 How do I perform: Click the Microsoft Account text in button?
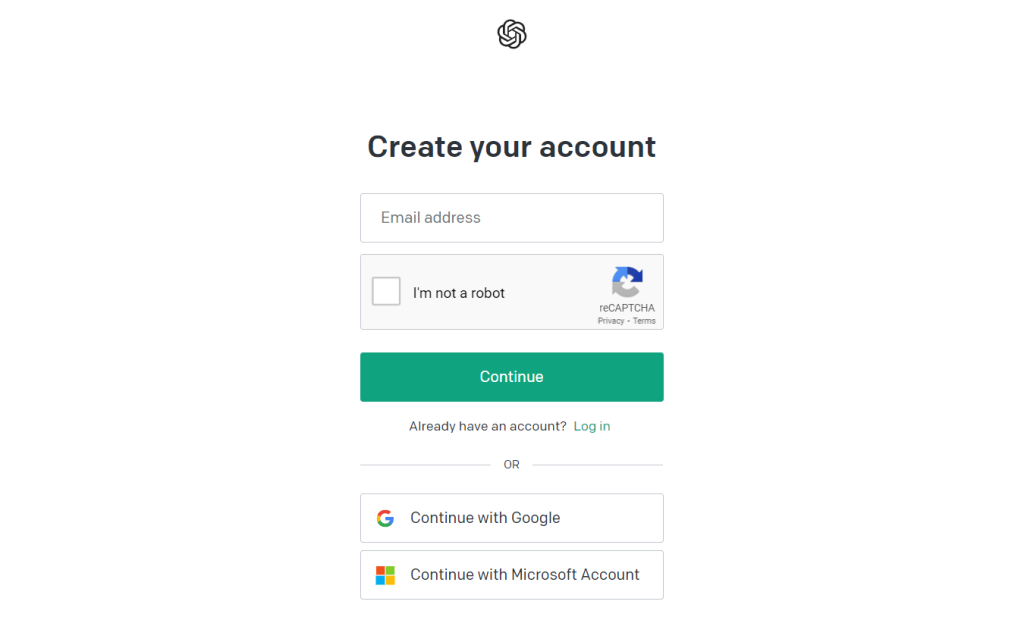coord(575,574)
